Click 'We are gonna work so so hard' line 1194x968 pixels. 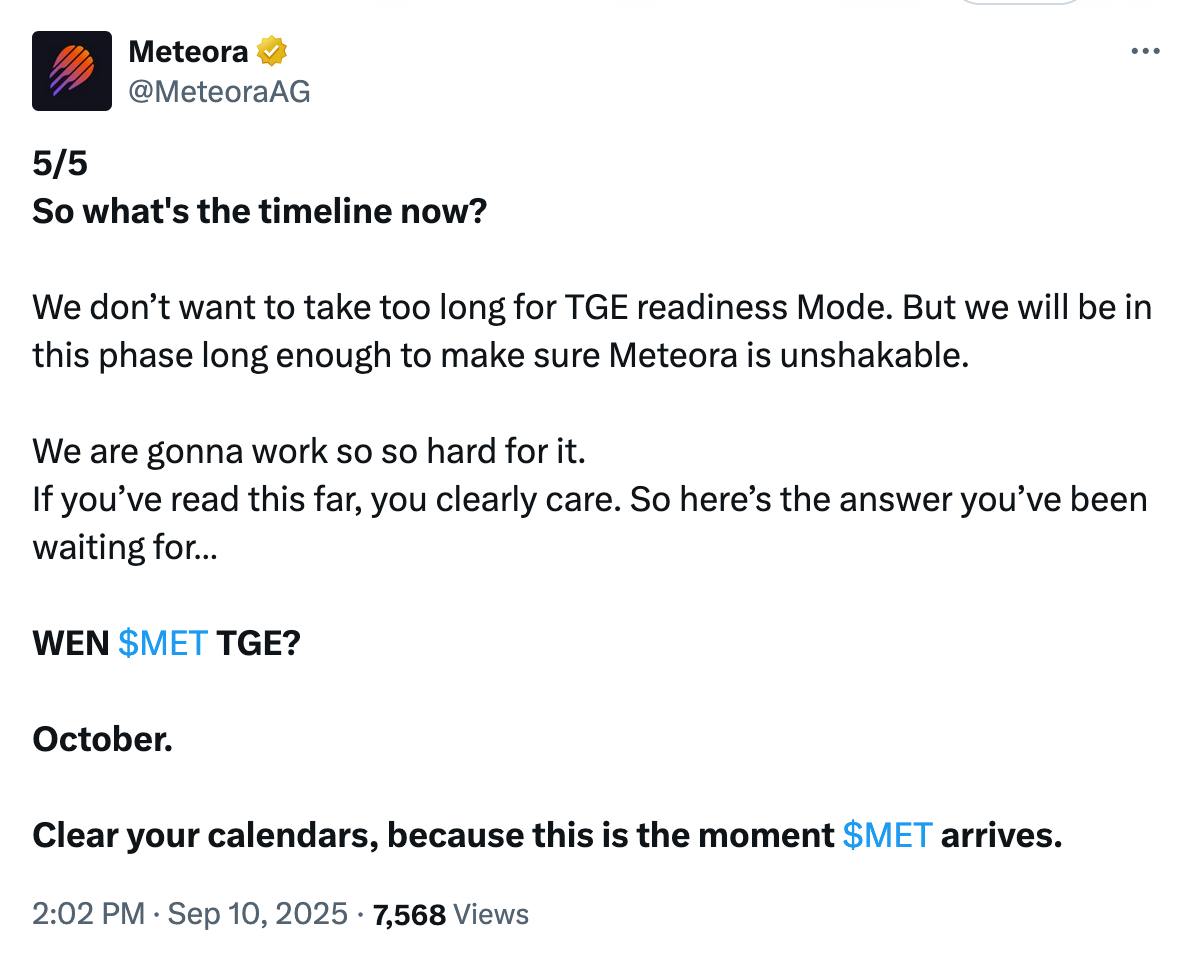pos(308,452)
